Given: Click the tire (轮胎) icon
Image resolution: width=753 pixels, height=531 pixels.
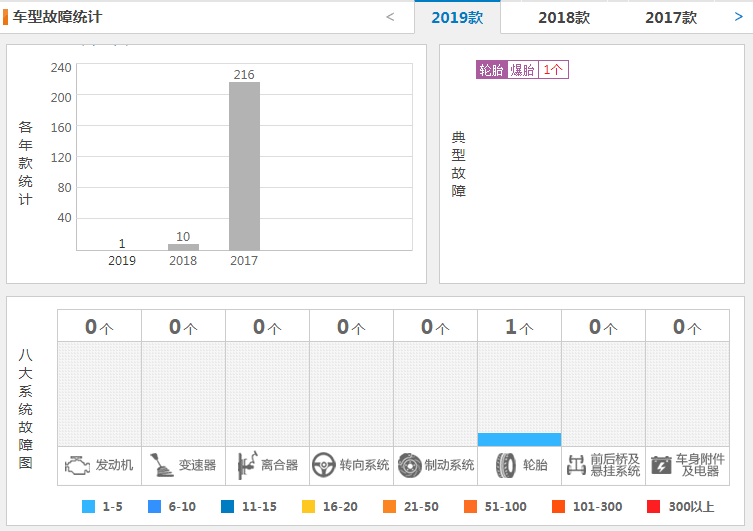Looking at the screenshot, I should click(506, 465).
